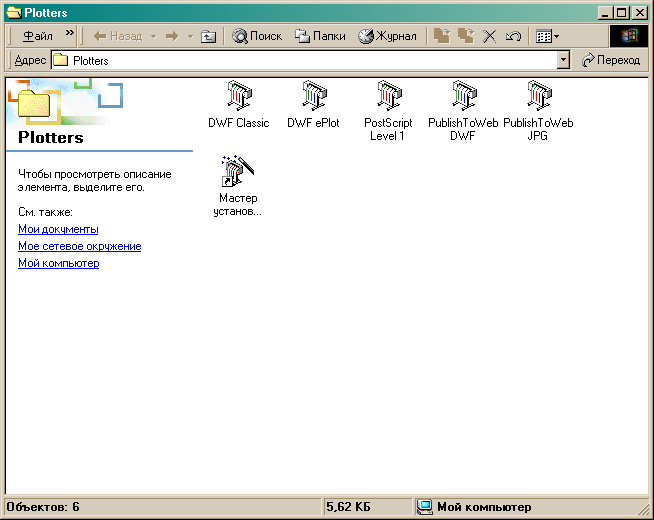Close the Plotters window
654x520 pixels.
tap(640, 13)
